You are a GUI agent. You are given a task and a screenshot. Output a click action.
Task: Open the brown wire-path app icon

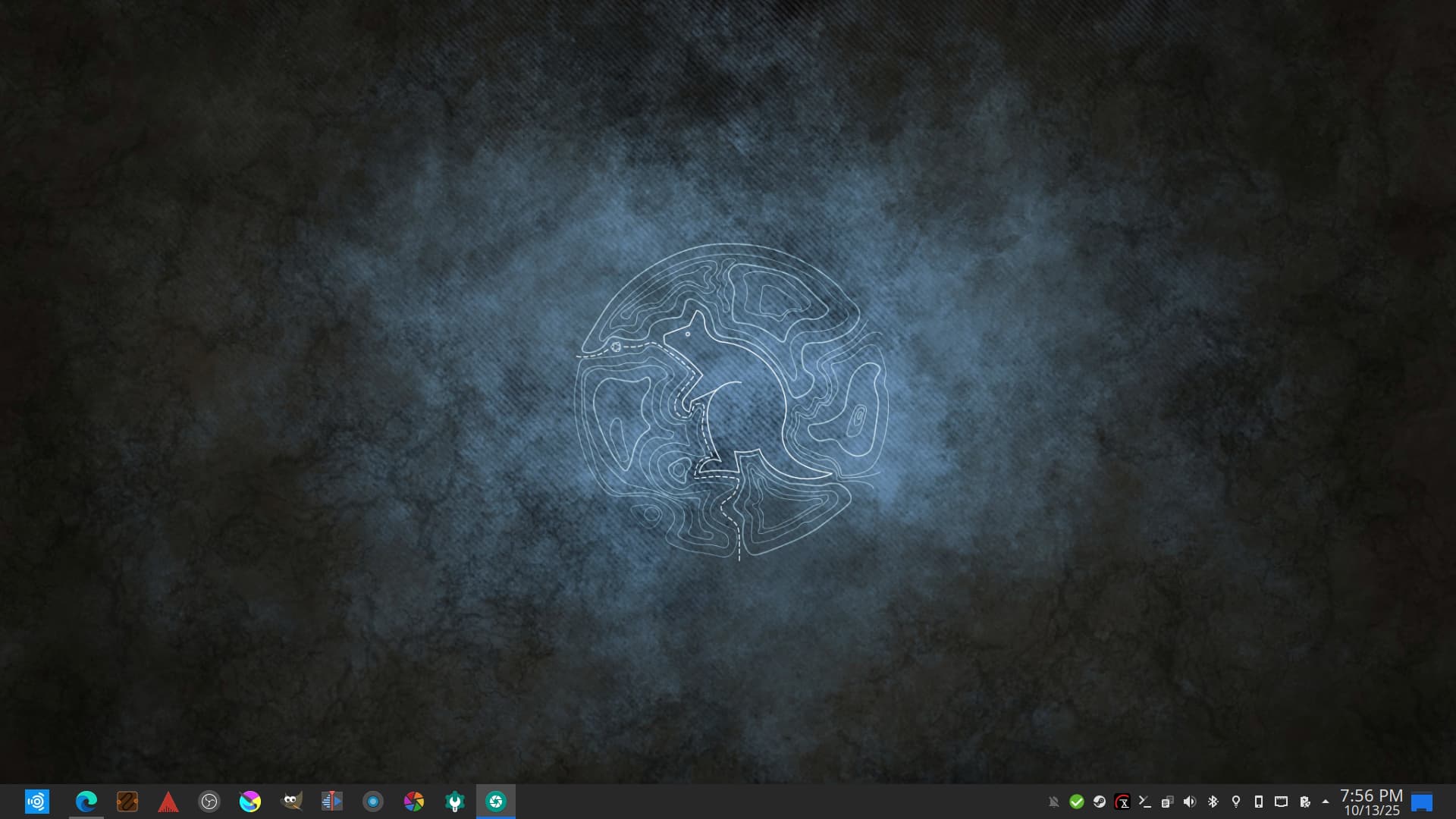127,802
